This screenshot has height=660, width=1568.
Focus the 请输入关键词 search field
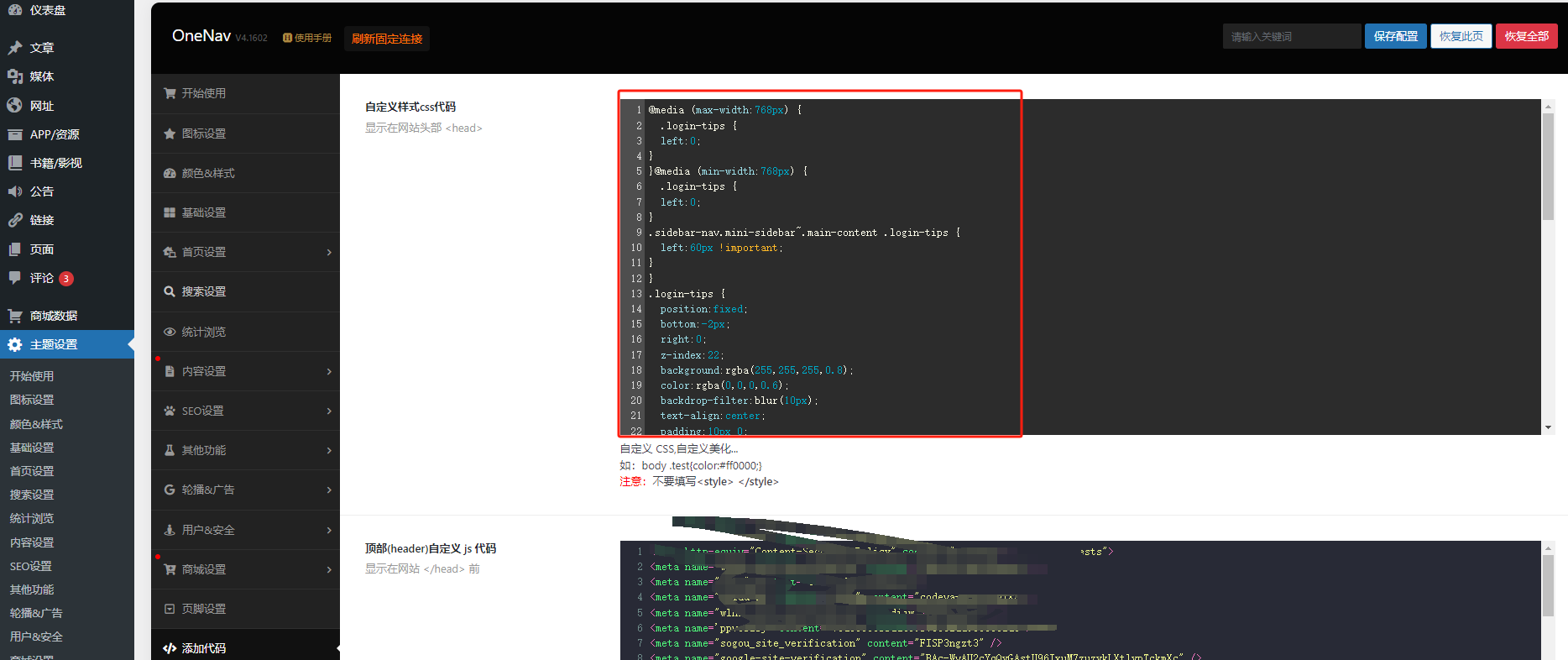[1291, 36]
